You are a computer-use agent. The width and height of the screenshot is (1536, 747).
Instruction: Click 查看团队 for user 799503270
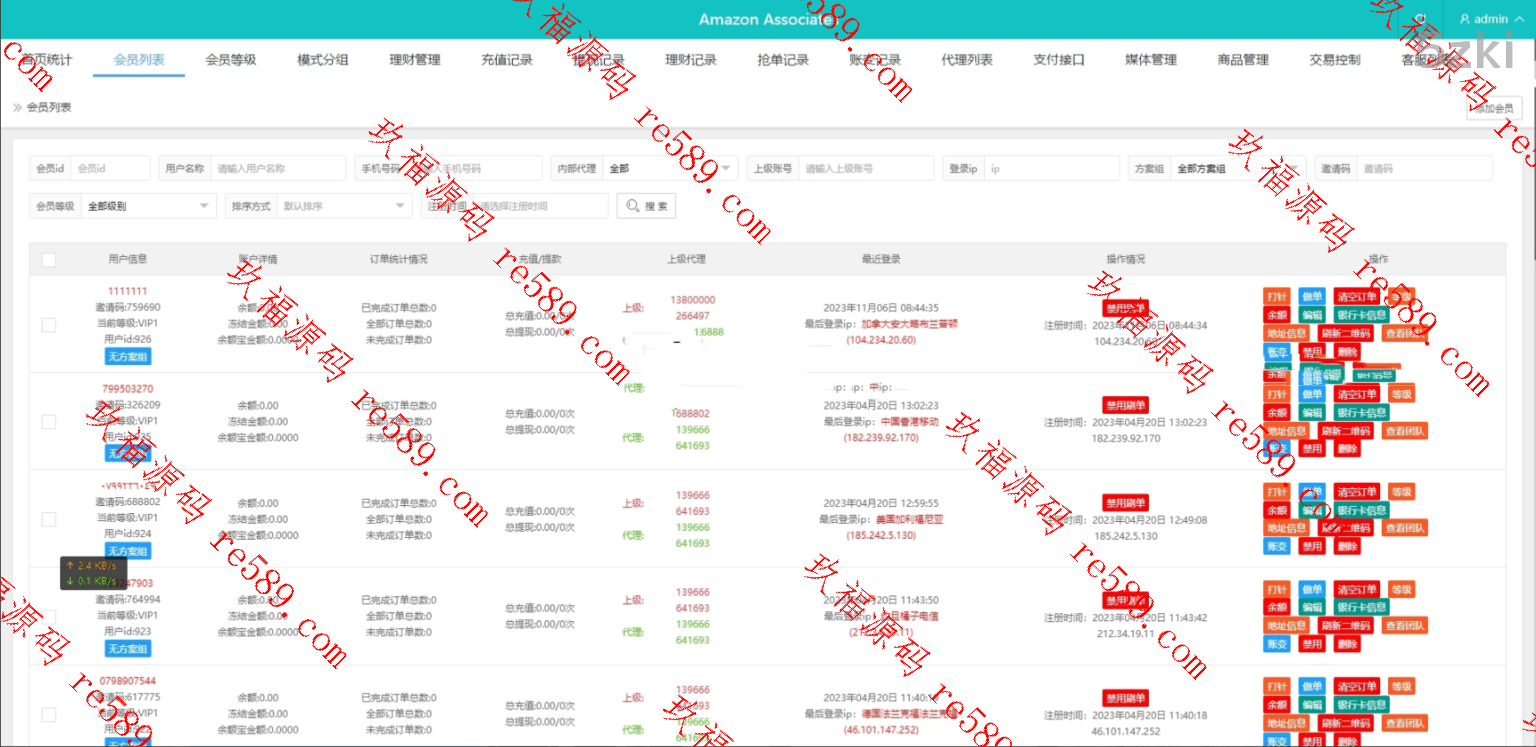(1405, 431)
